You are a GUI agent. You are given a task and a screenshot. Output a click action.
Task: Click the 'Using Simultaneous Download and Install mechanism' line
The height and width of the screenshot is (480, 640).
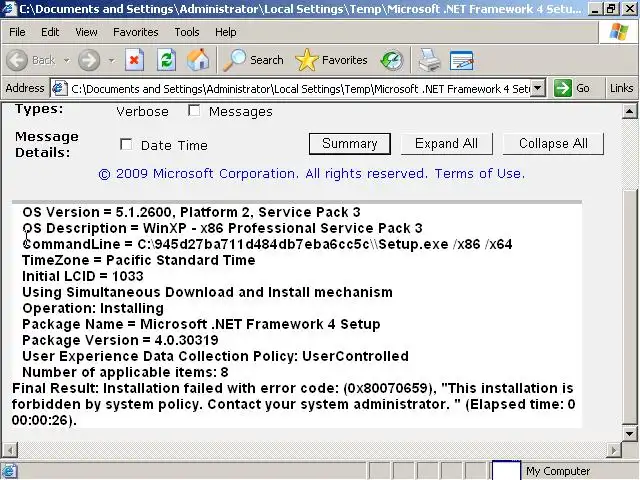click(207, 292)
